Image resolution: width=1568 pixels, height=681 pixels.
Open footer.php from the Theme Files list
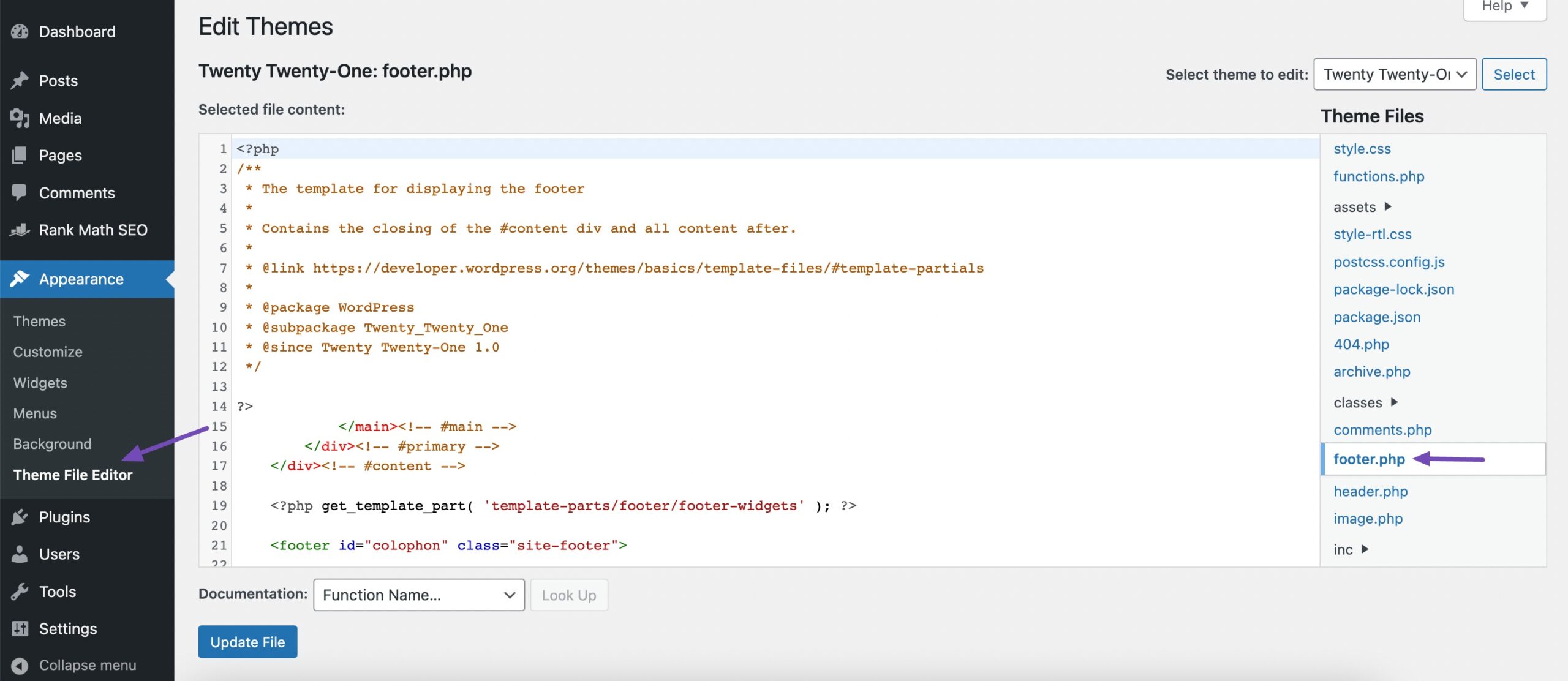click(1370, 459)
